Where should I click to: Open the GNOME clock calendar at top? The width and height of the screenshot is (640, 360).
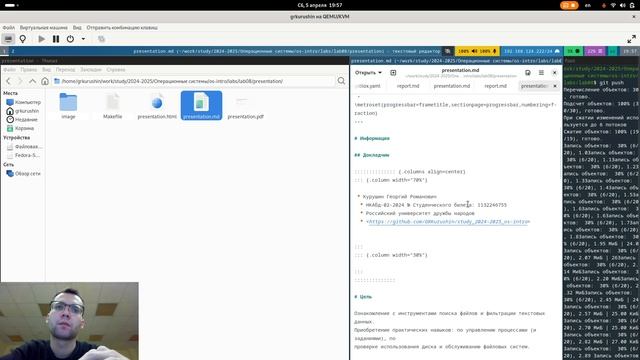[x=320, y=5]
